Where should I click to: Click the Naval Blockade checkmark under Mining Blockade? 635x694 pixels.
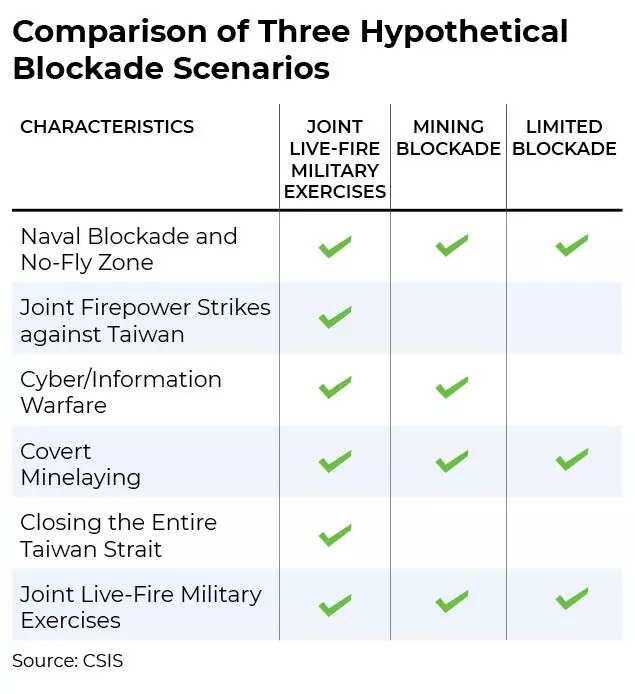pos(452,245)
